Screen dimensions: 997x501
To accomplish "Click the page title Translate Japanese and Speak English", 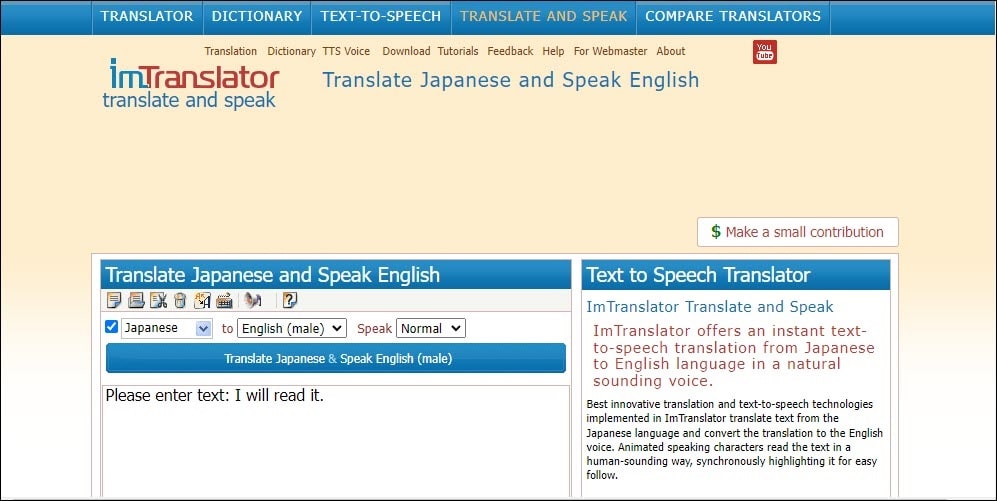I will pyautogui.click(x=511, y=80).
